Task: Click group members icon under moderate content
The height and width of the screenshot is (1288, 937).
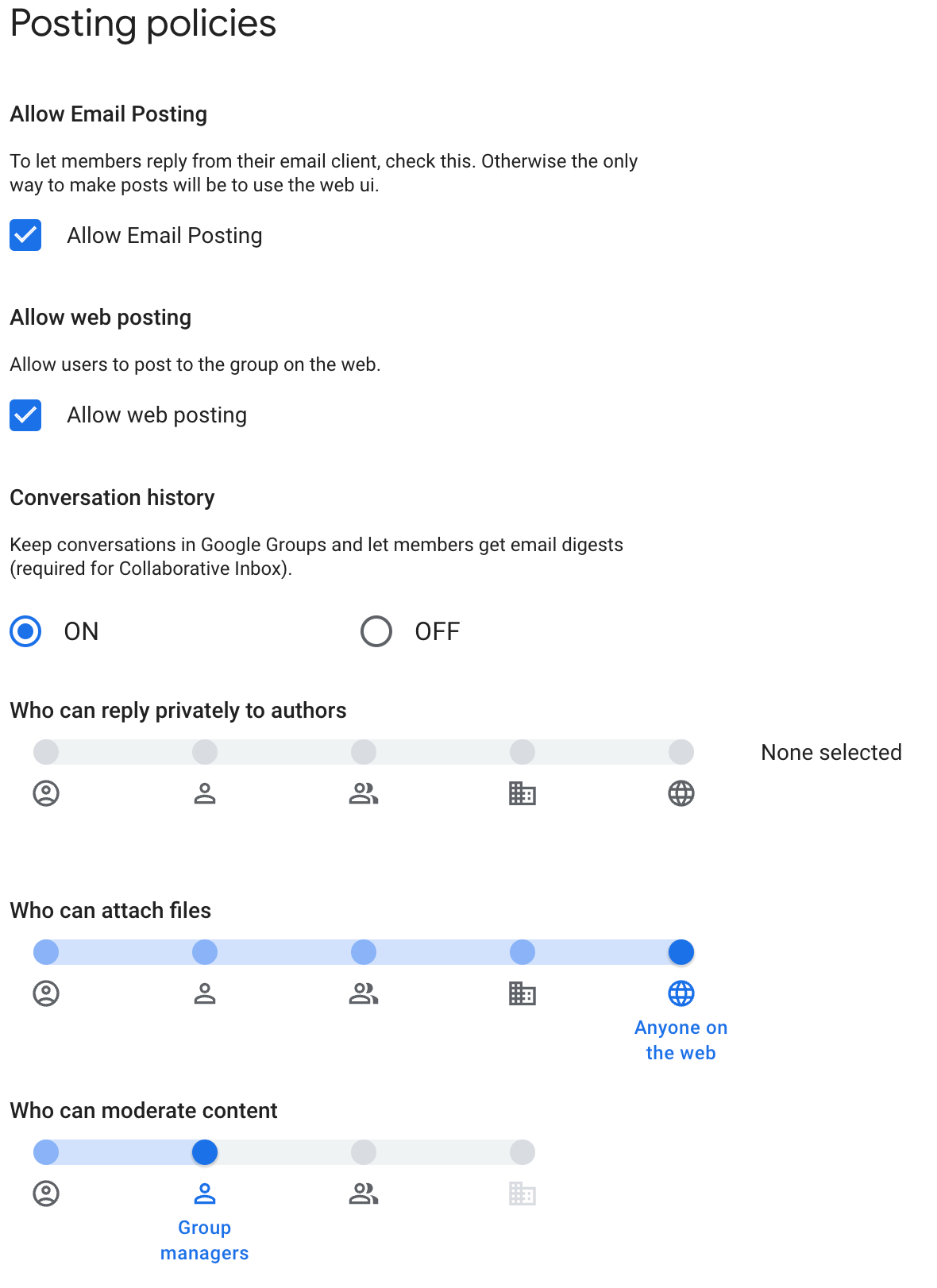Action: (363, 1194)
